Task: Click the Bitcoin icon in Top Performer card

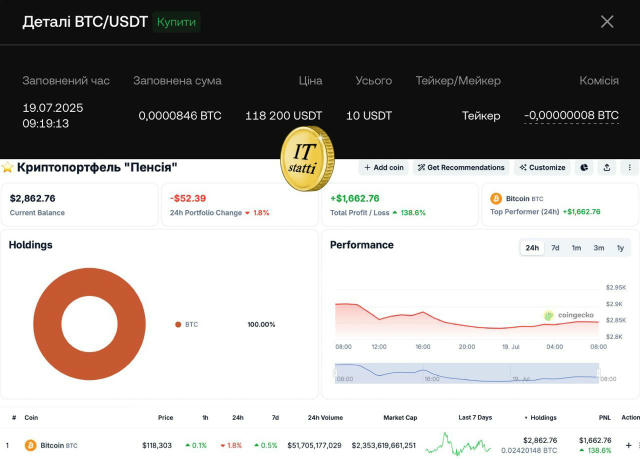Action: (x=496, y=199)
